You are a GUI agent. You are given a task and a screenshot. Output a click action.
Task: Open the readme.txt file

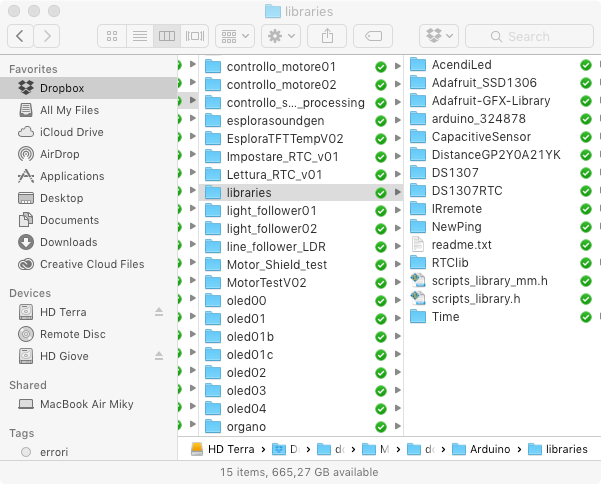[x=461, y=244]
